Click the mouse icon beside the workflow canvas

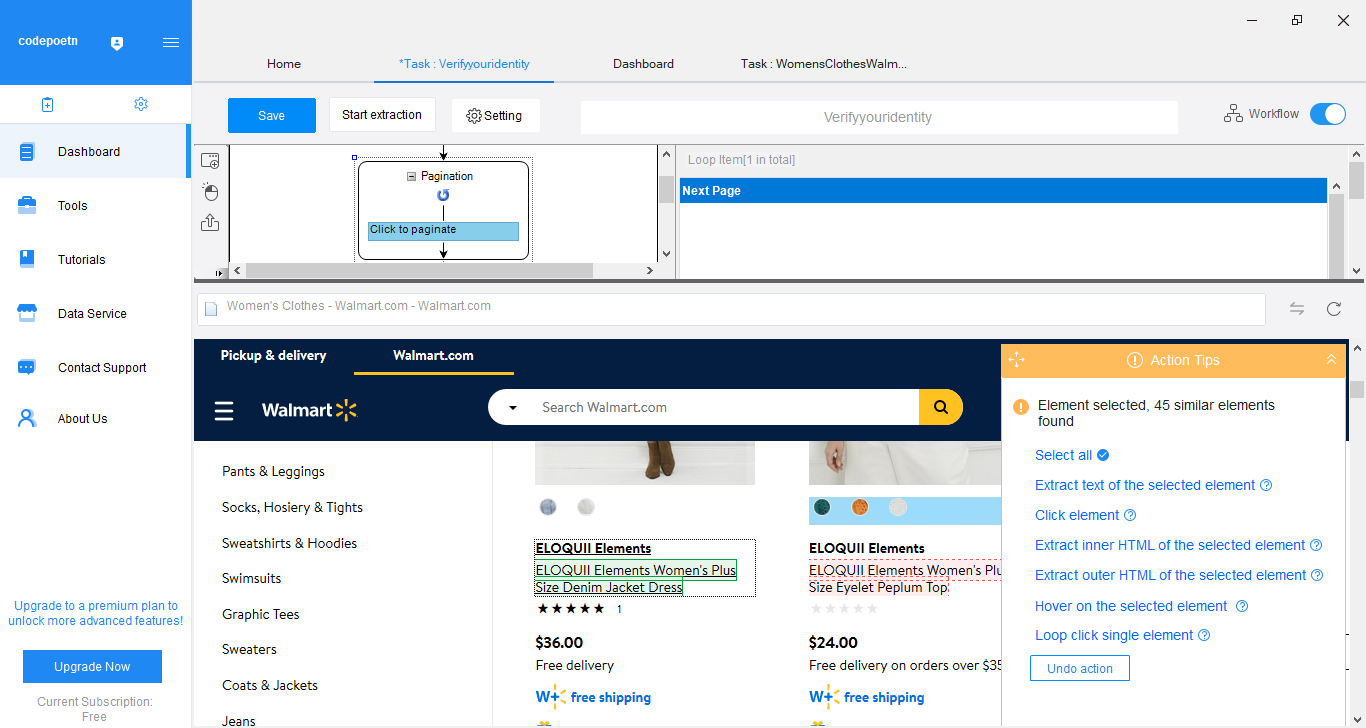click(x=210, y=191)
